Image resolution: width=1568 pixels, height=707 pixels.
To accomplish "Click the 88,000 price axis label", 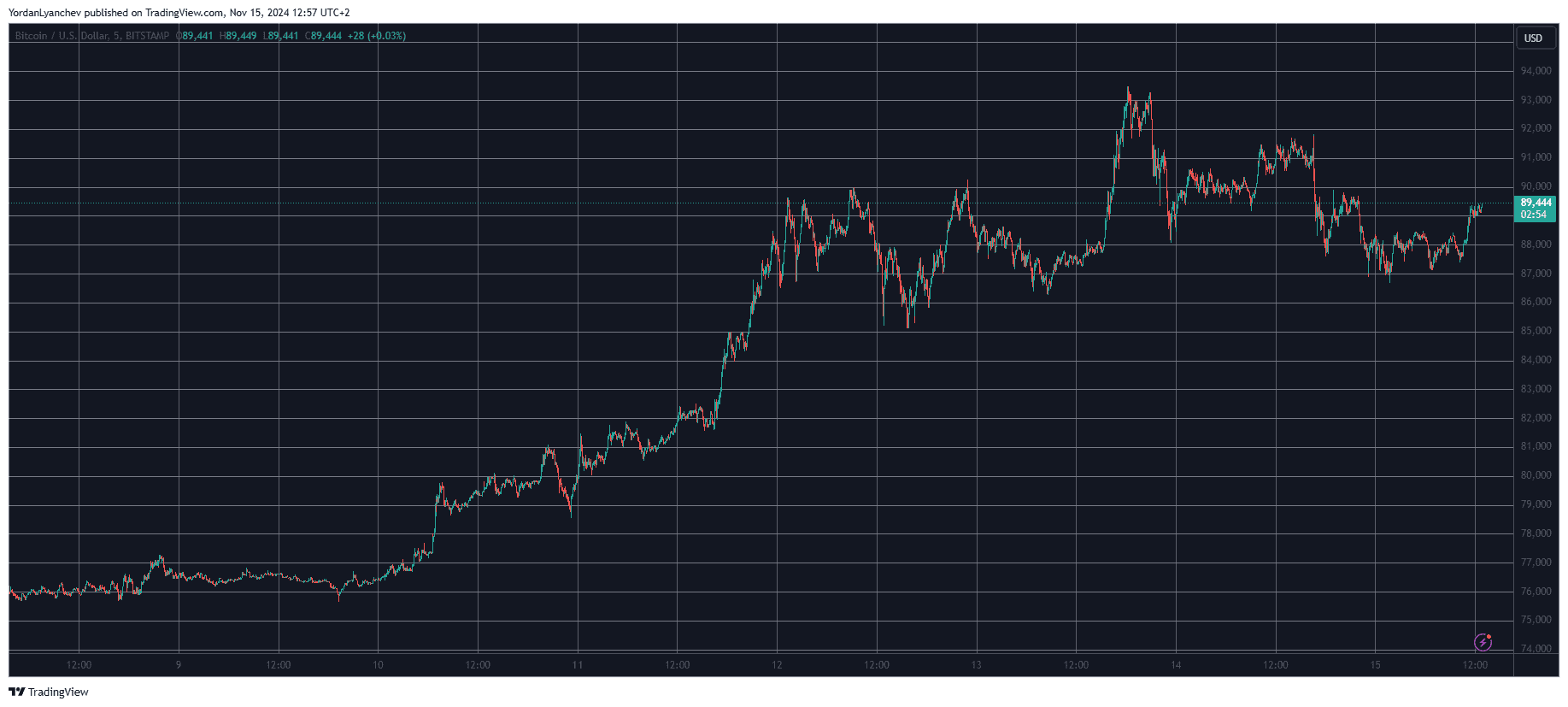I will 1536,245.
